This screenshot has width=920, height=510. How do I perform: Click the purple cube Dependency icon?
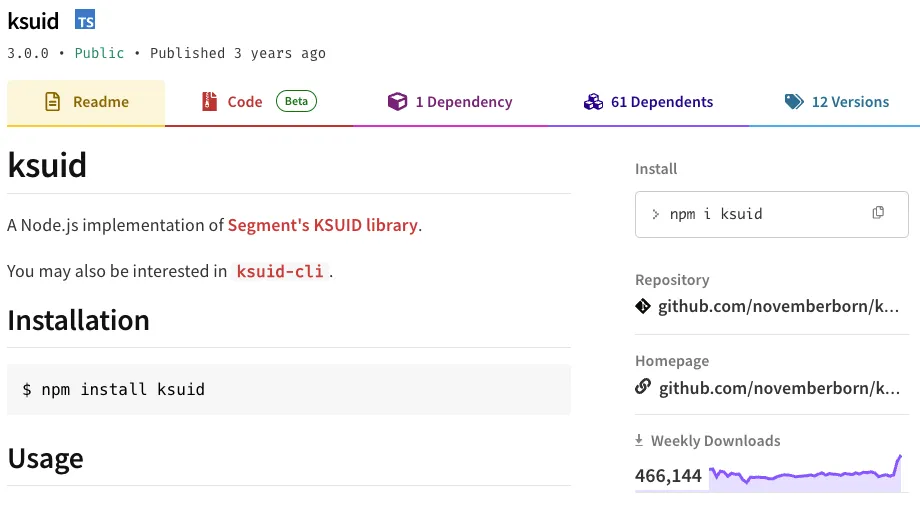[x=397, y=102]
